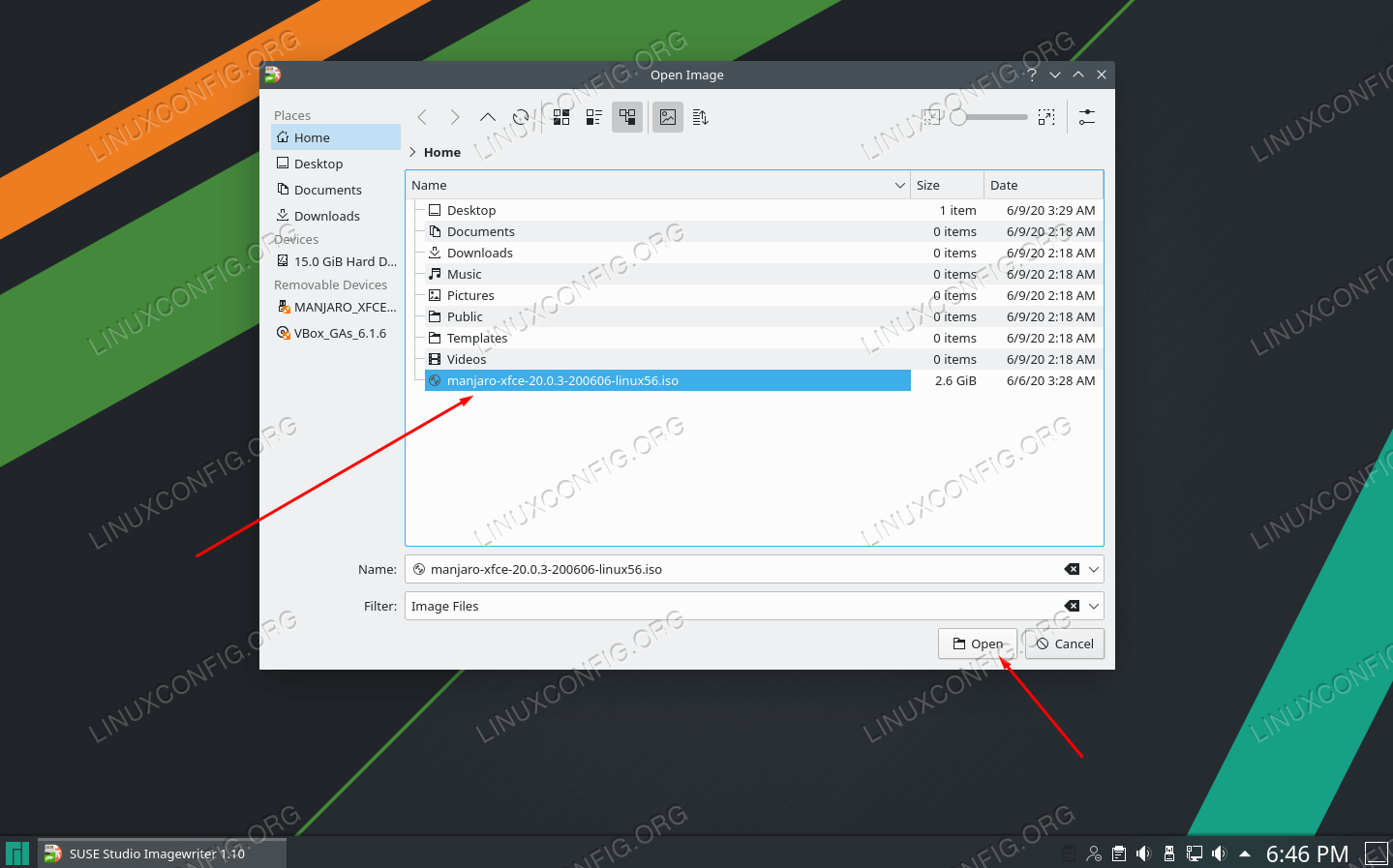Open the Manjaro application launcher
Image resolution: width=1393 pixels, height=868 pixels.
(x=17, y=853)
